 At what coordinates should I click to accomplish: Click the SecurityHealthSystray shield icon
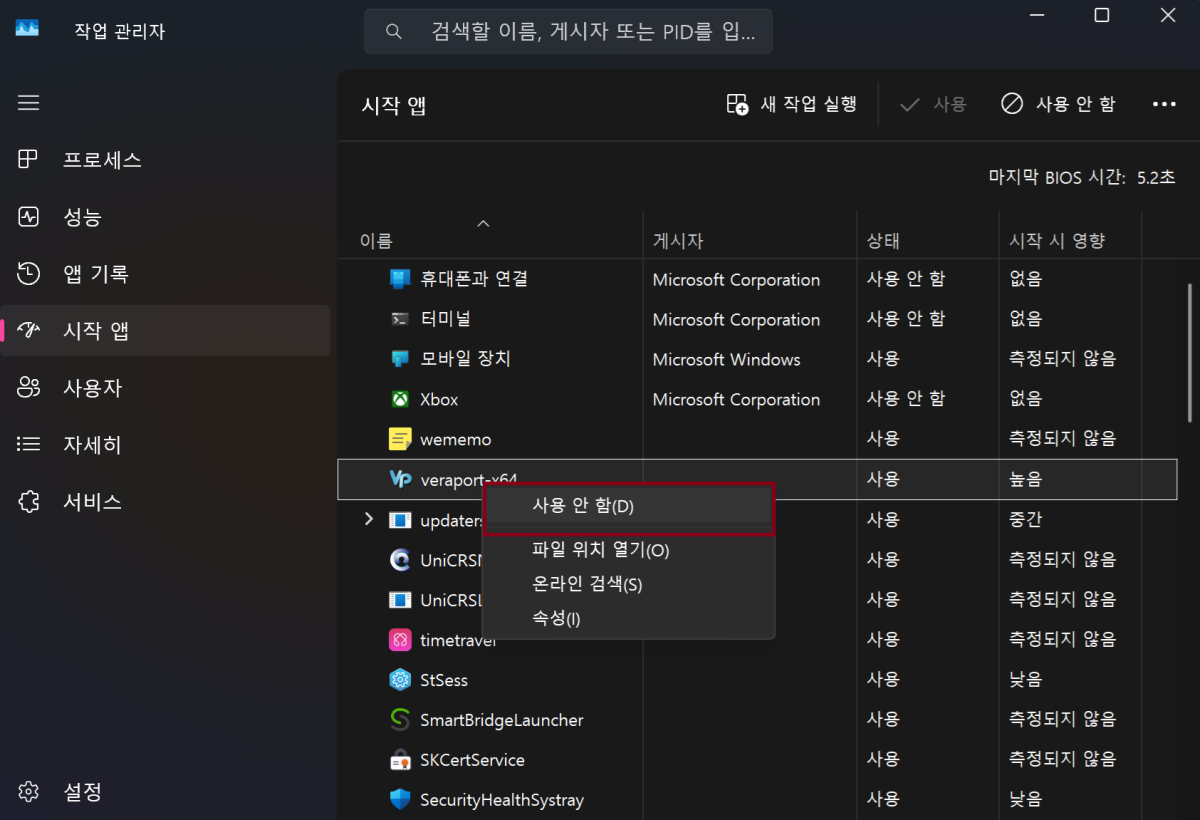400,800
